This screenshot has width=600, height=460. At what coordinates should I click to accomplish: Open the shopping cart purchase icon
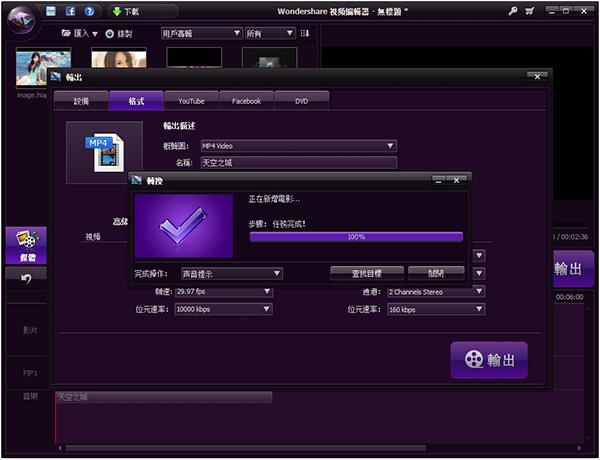530,11
